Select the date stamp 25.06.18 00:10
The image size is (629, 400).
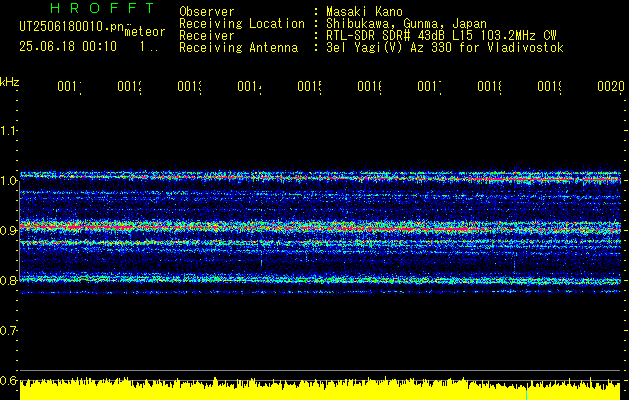click(x=68, y=47)
